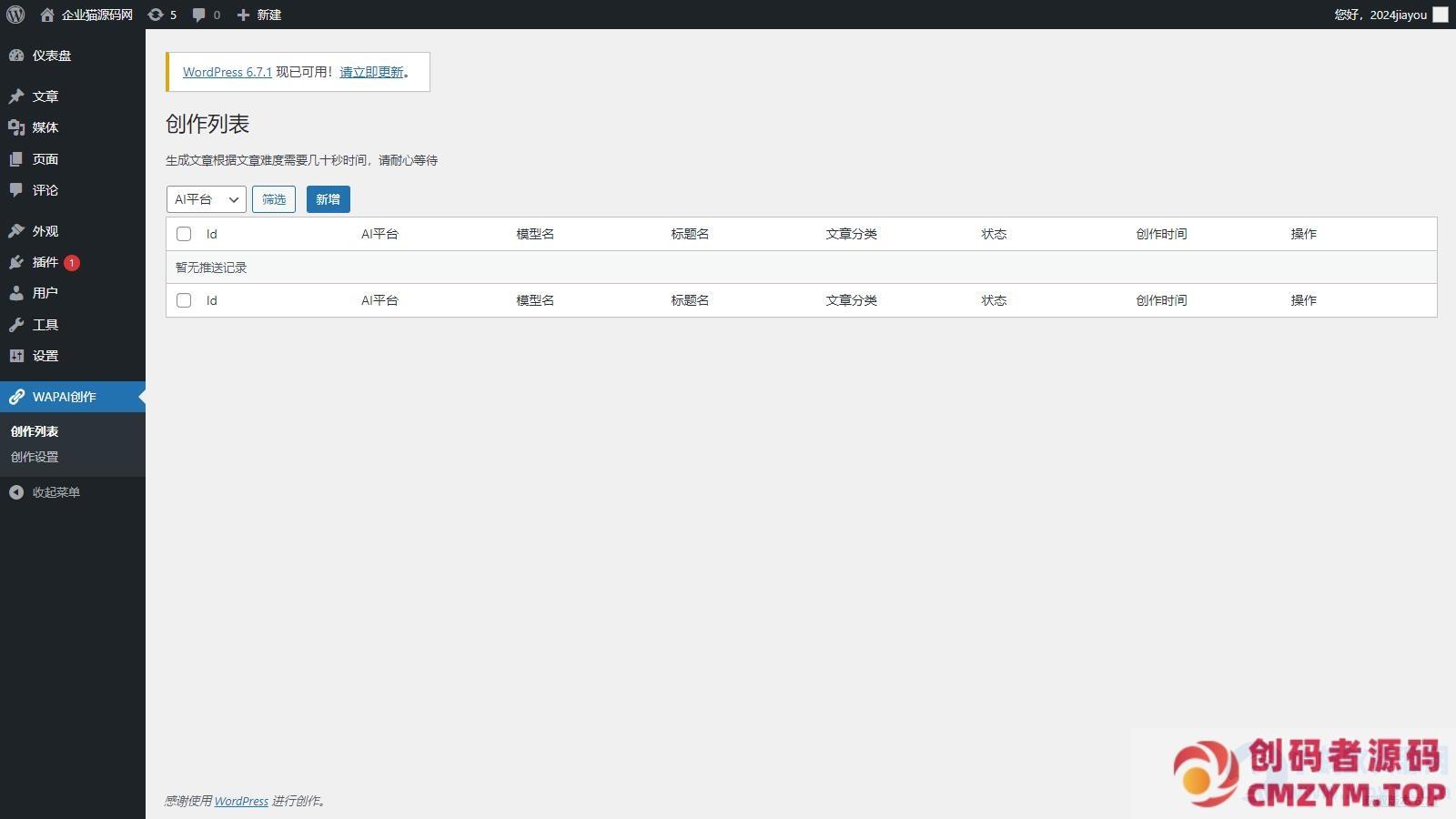Open the comments bubble icon in admin bar
Screen dimensions: 1456x819
(x=199, y=15)
